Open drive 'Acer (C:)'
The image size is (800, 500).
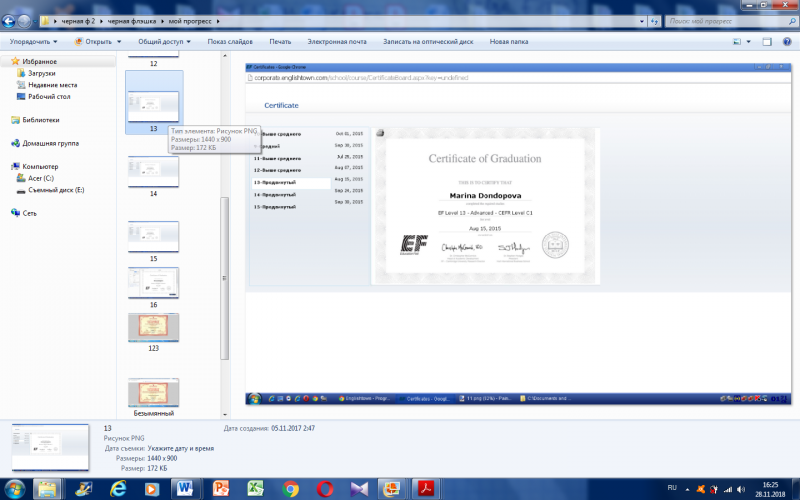[41, 178]
